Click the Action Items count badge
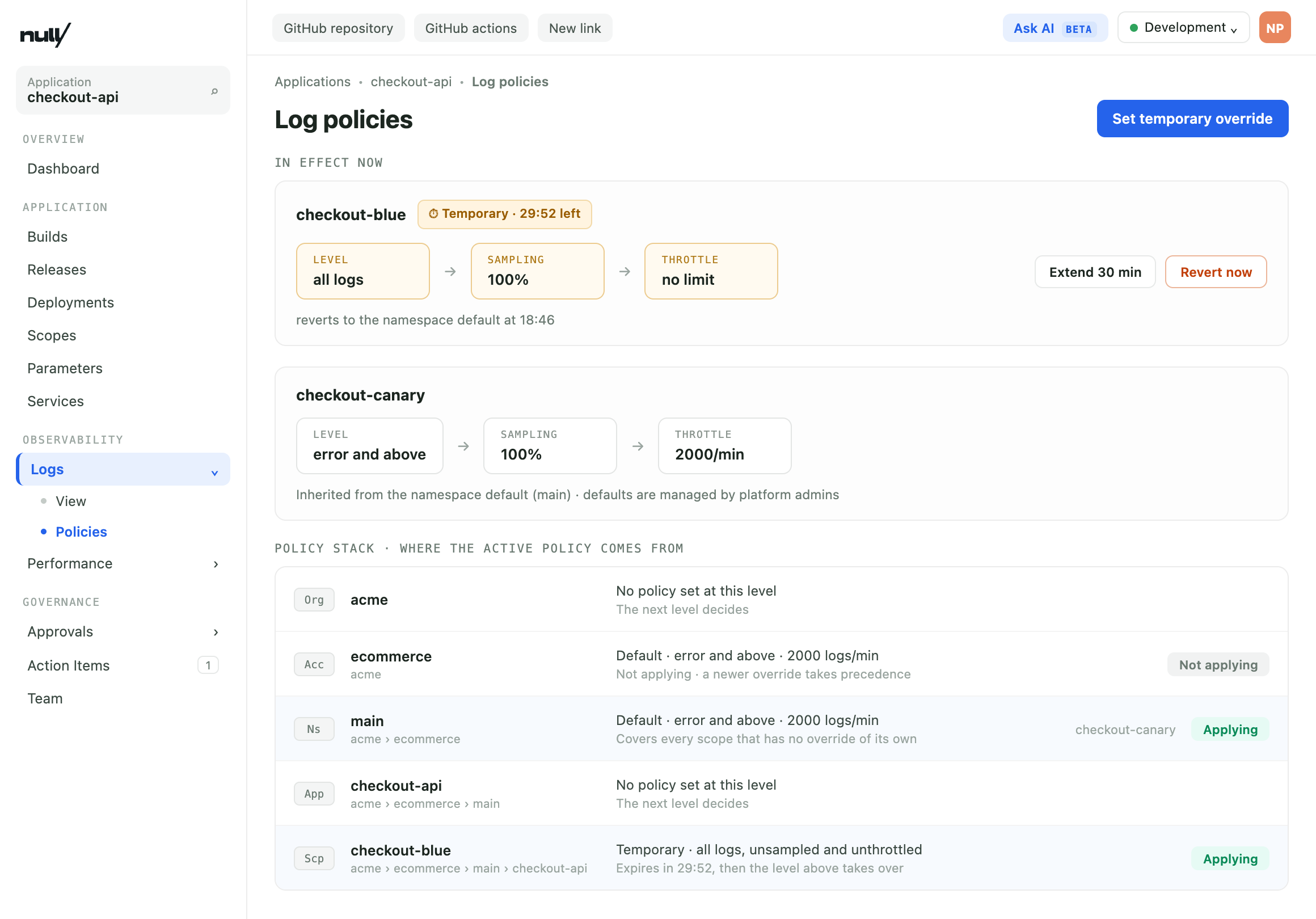The image size is (1316, 919). pyautogui.click(x=208, y=665)
